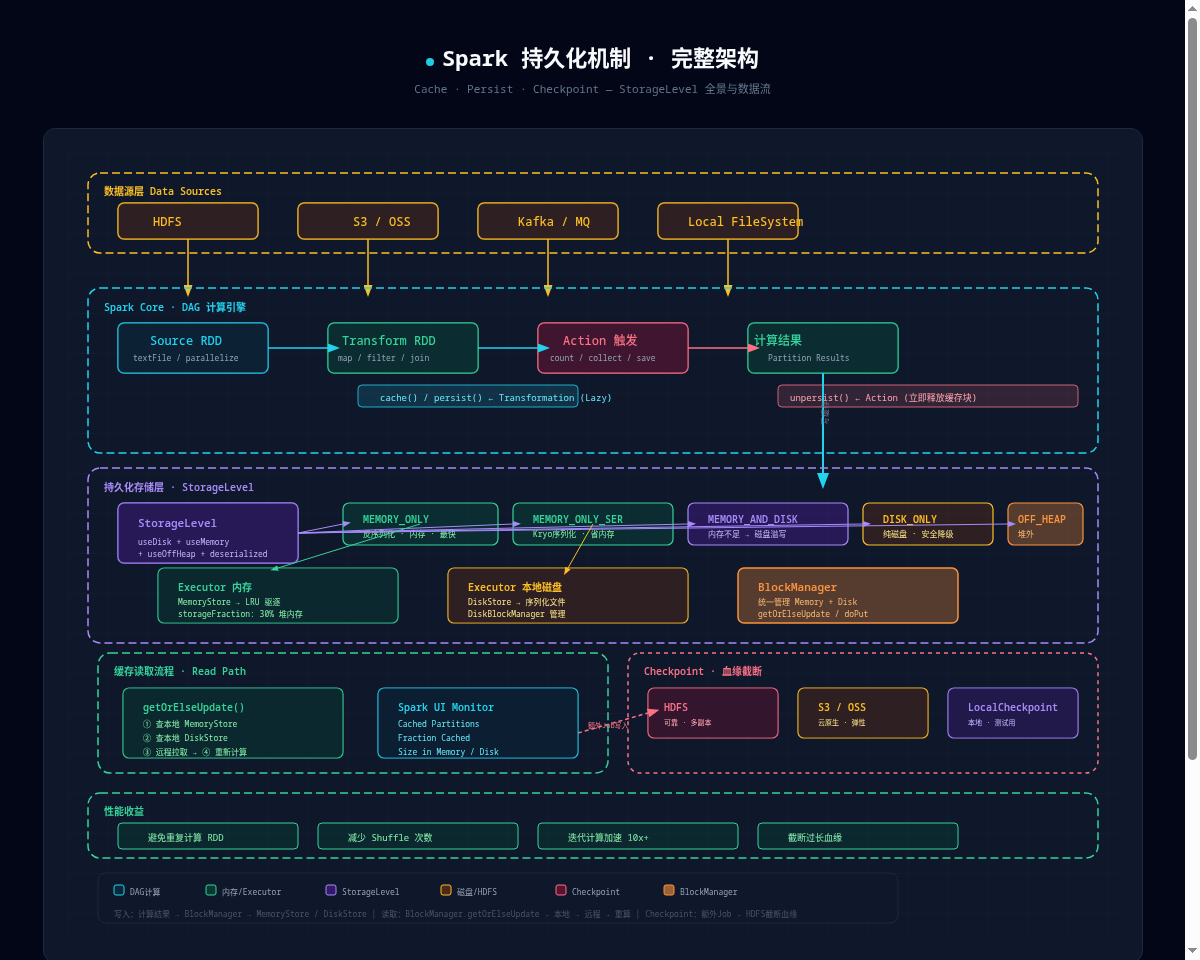Click the 截断过长血缘 benefit box

(858, 836)
